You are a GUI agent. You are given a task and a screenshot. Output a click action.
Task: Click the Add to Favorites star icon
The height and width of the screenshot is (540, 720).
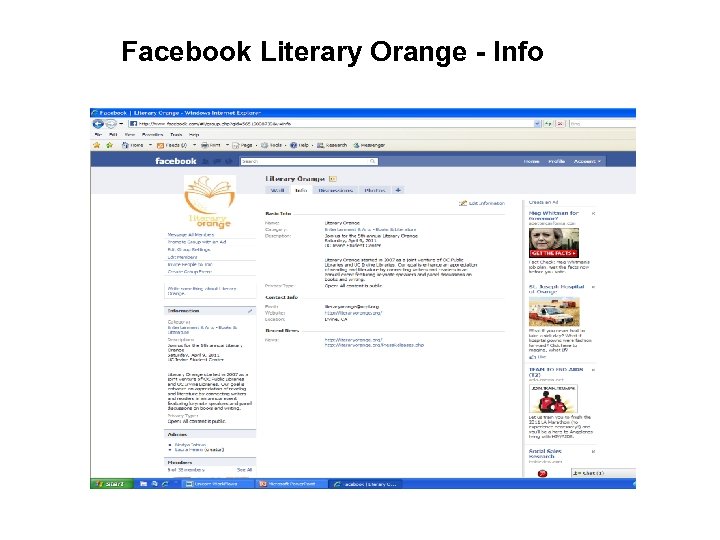coord(109,145)
